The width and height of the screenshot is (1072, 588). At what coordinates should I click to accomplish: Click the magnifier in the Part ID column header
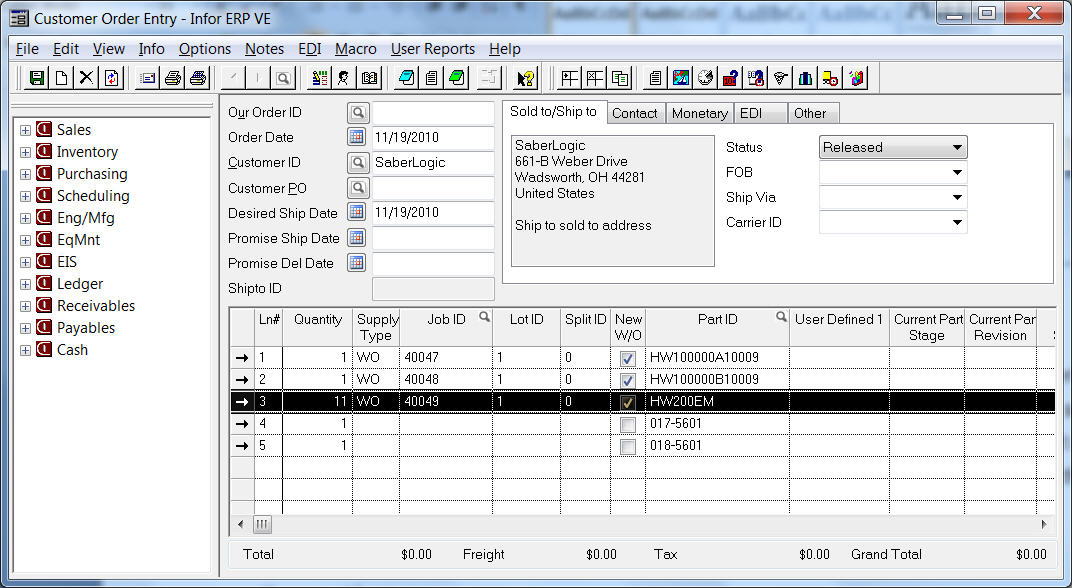(781, 317)
